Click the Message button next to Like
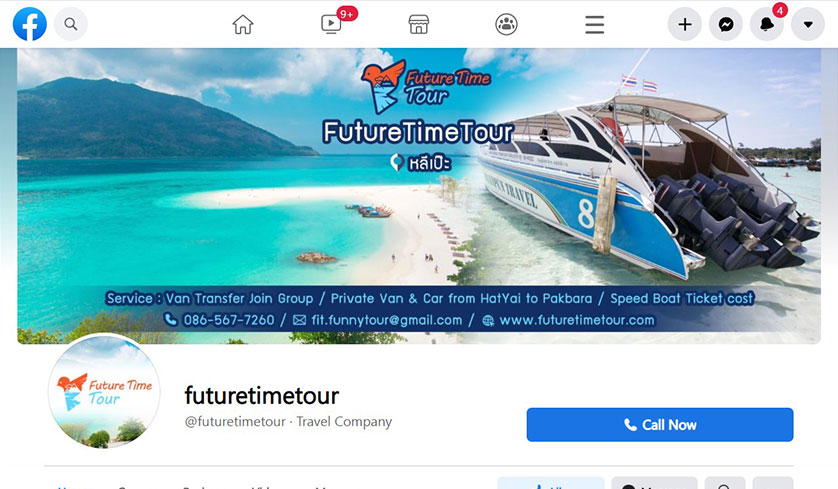The image size is (838, 489). tap(655, 484)
